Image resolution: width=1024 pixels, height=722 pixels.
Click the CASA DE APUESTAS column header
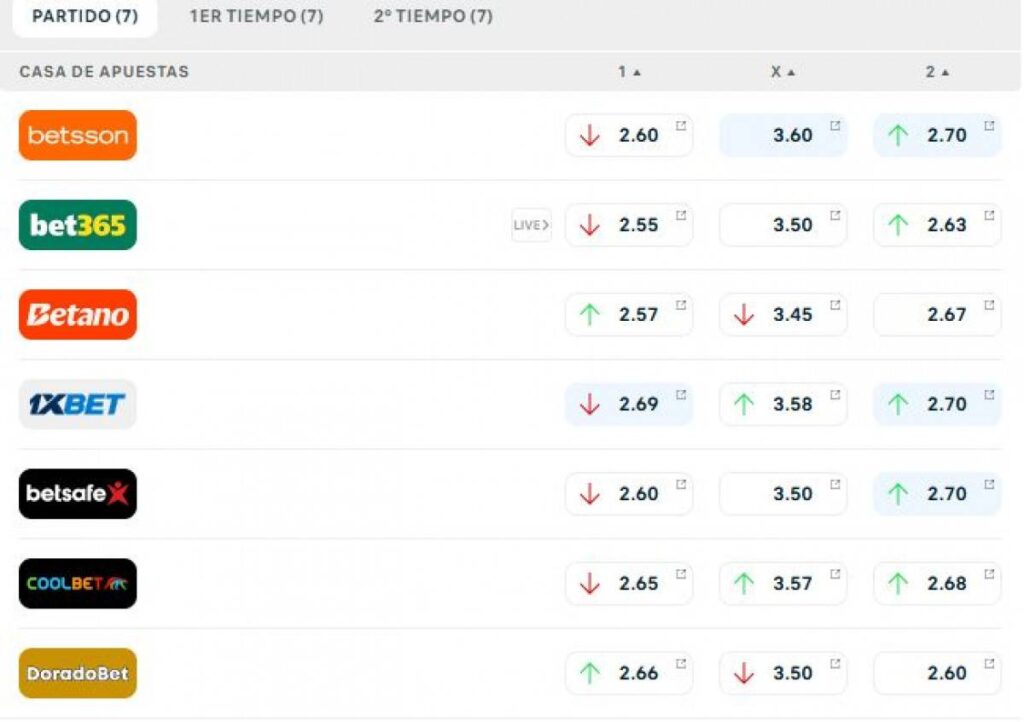click(x=104, y=72)
